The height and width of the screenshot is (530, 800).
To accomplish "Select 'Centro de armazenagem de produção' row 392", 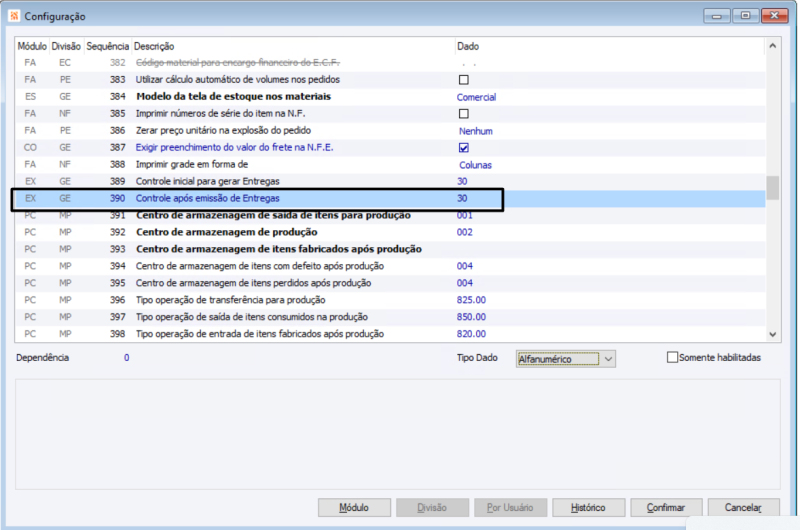I will [x=390, y=232].
